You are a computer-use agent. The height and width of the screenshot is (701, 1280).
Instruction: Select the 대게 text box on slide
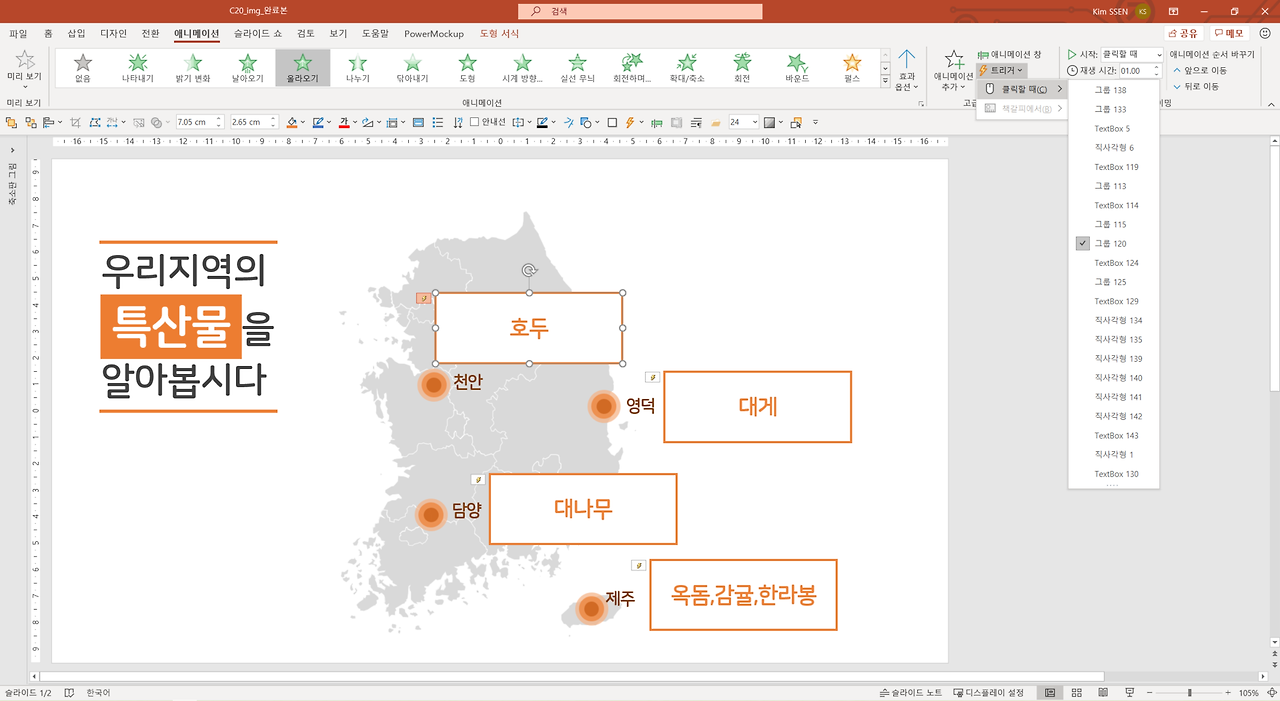(x=757, y=406)
